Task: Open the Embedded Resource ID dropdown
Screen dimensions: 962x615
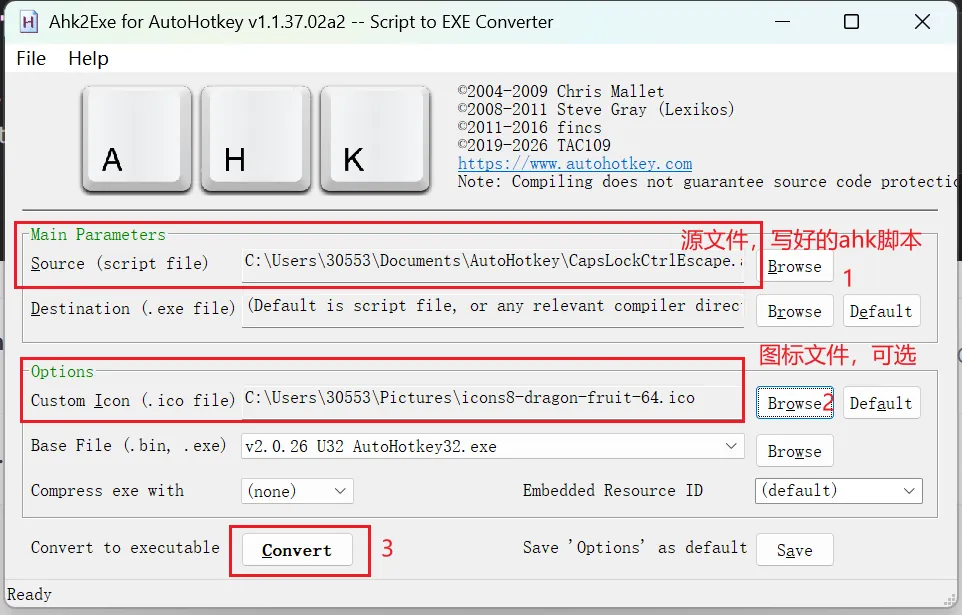Action: 839,490
